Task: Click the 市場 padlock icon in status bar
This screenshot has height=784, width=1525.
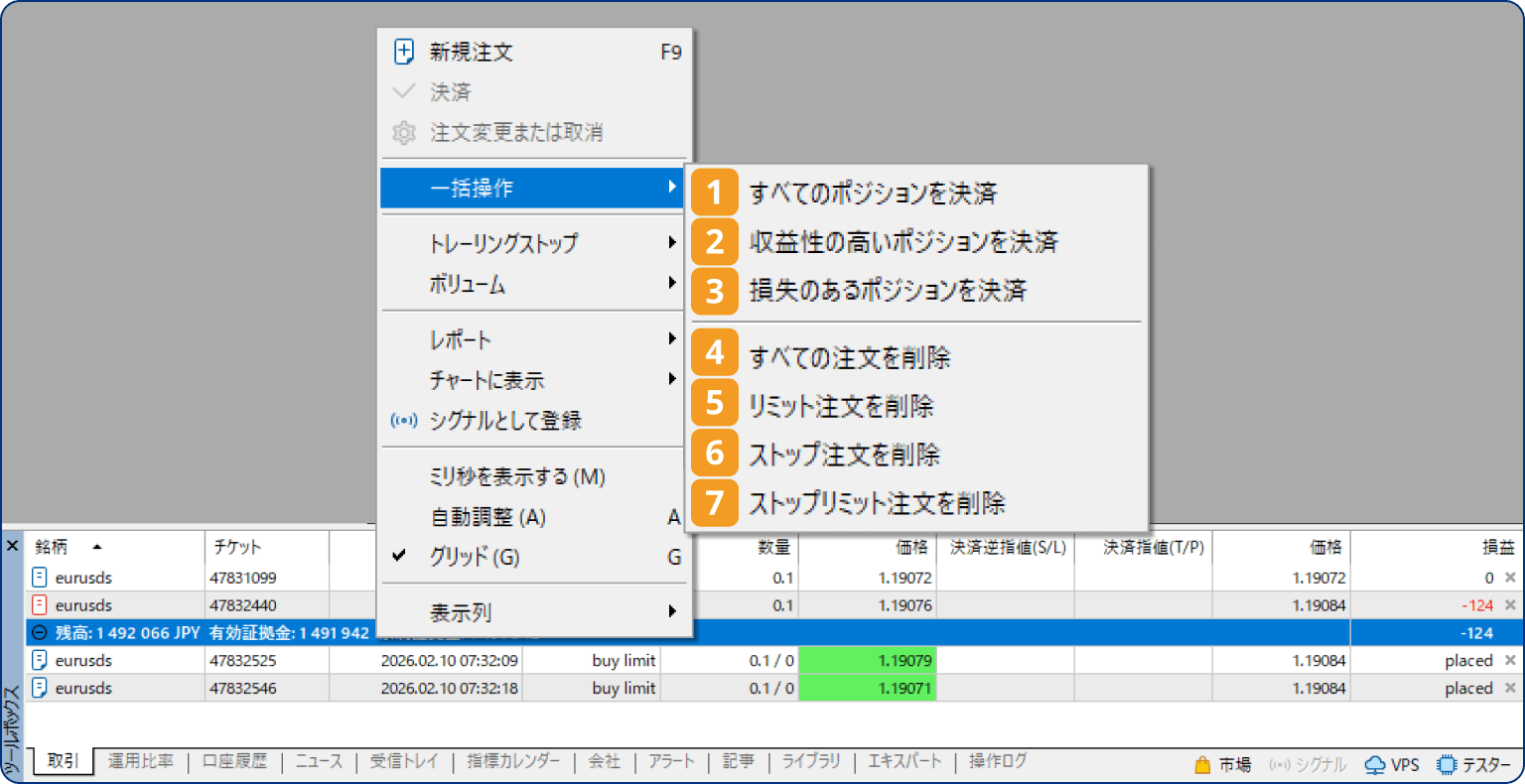Action: (1202, 763)
